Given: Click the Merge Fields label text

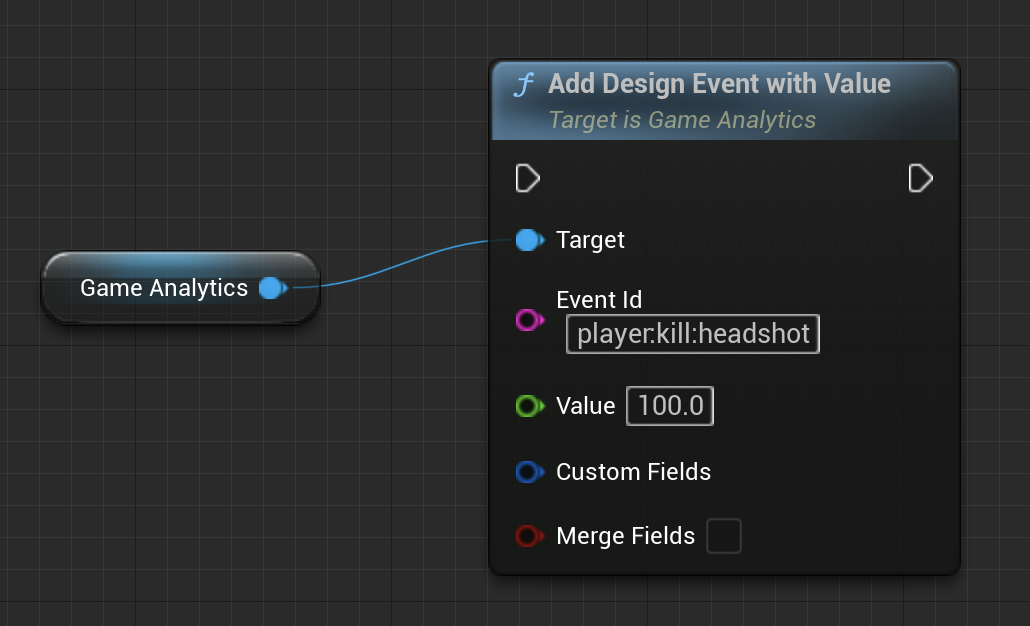Looking at the screenshot, I should pyautogui.click(x=625, y=536).
